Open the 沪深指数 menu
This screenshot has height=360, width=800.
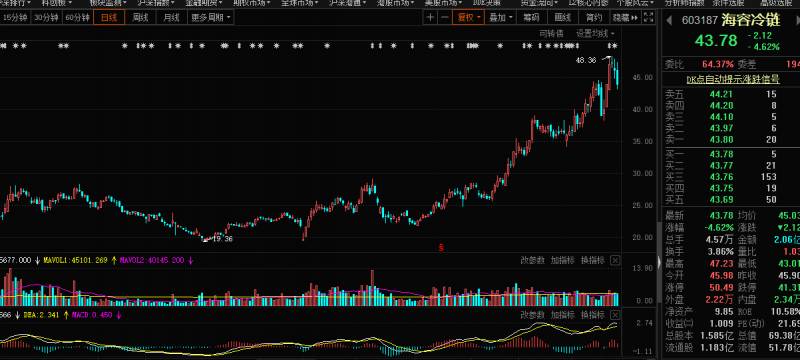point(156,3)
